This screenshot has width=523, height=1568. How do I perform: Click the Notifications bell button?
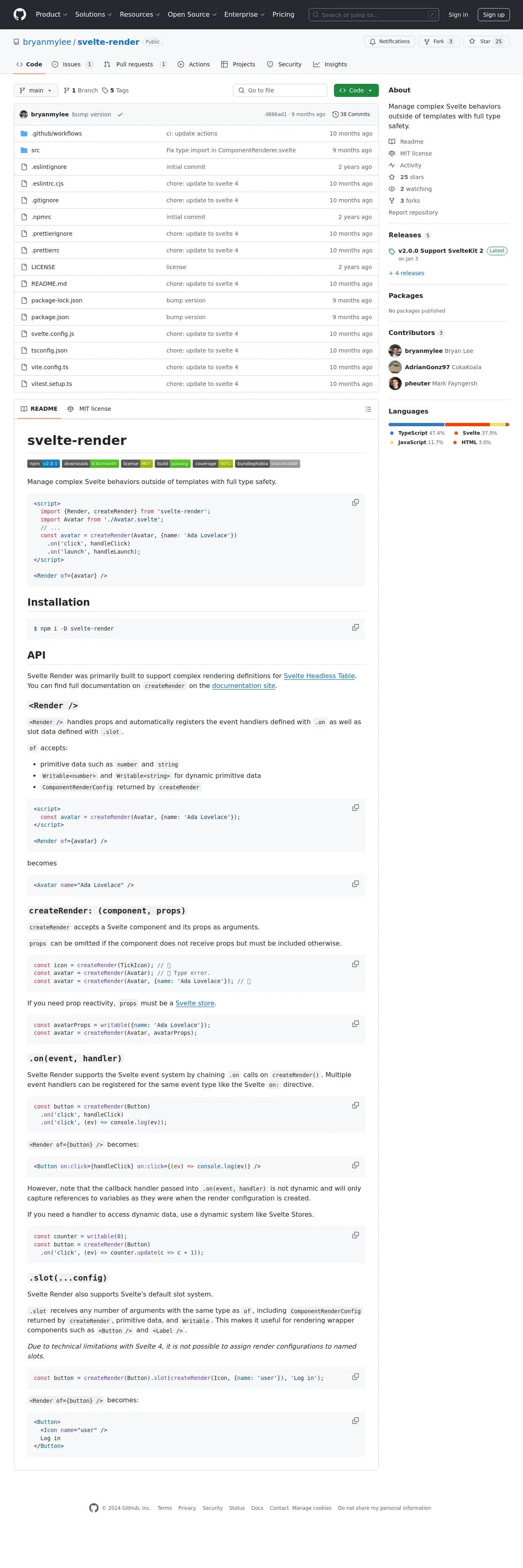pyautogui.click(x=390, y=42)
